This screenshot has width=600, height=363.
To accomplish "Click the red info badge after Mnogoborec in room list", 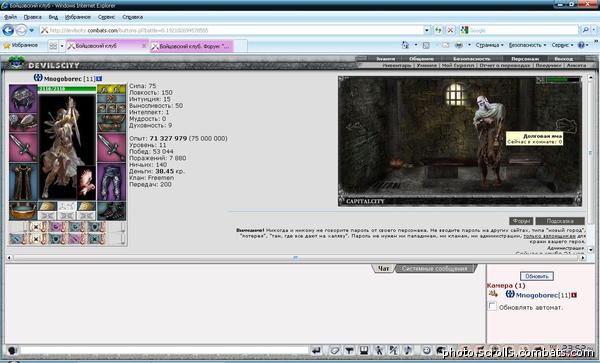I will (x=574, y=295).
